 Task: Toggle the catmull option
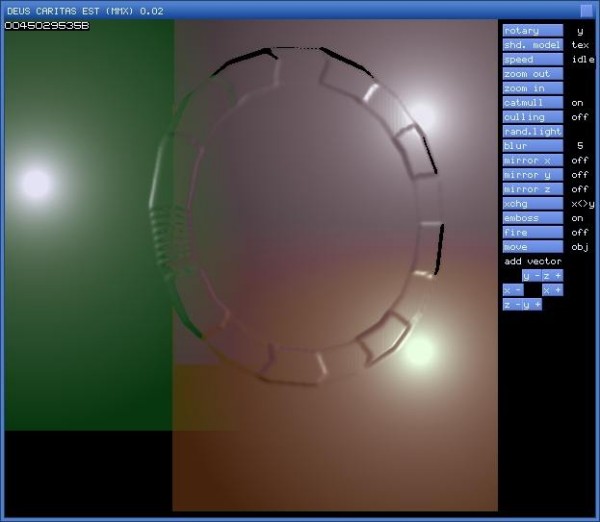(x=532, y=102)
